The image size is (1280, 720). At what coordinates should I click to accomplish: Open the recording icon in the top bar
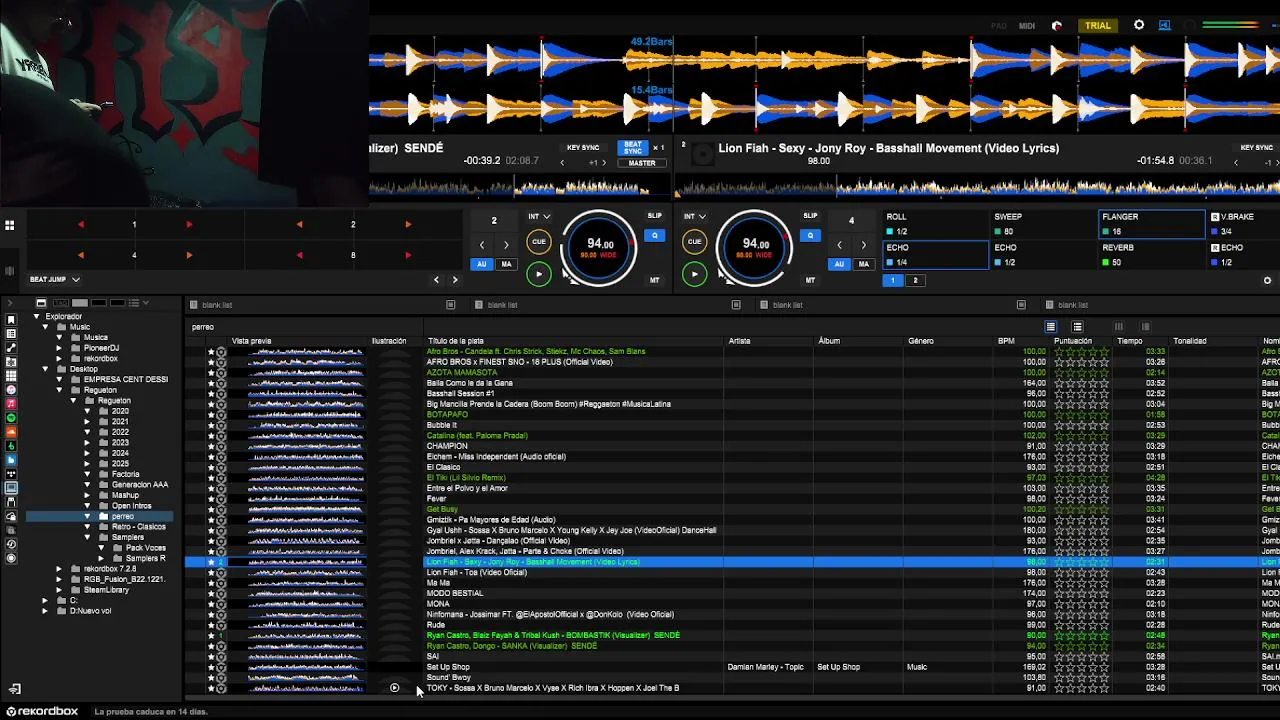1057,26
